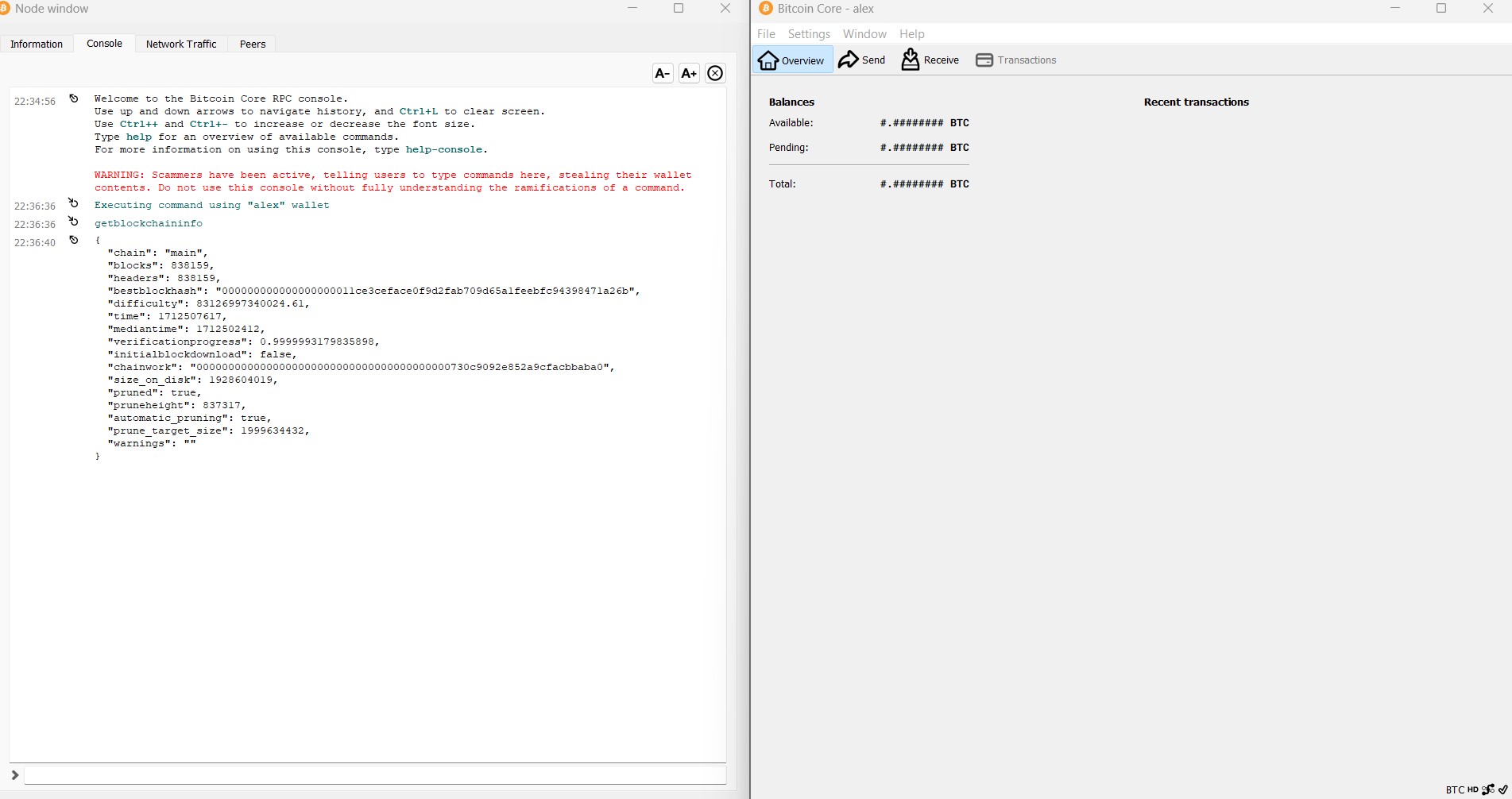Decrease console font size with A- button

click(x=663, y=73)
